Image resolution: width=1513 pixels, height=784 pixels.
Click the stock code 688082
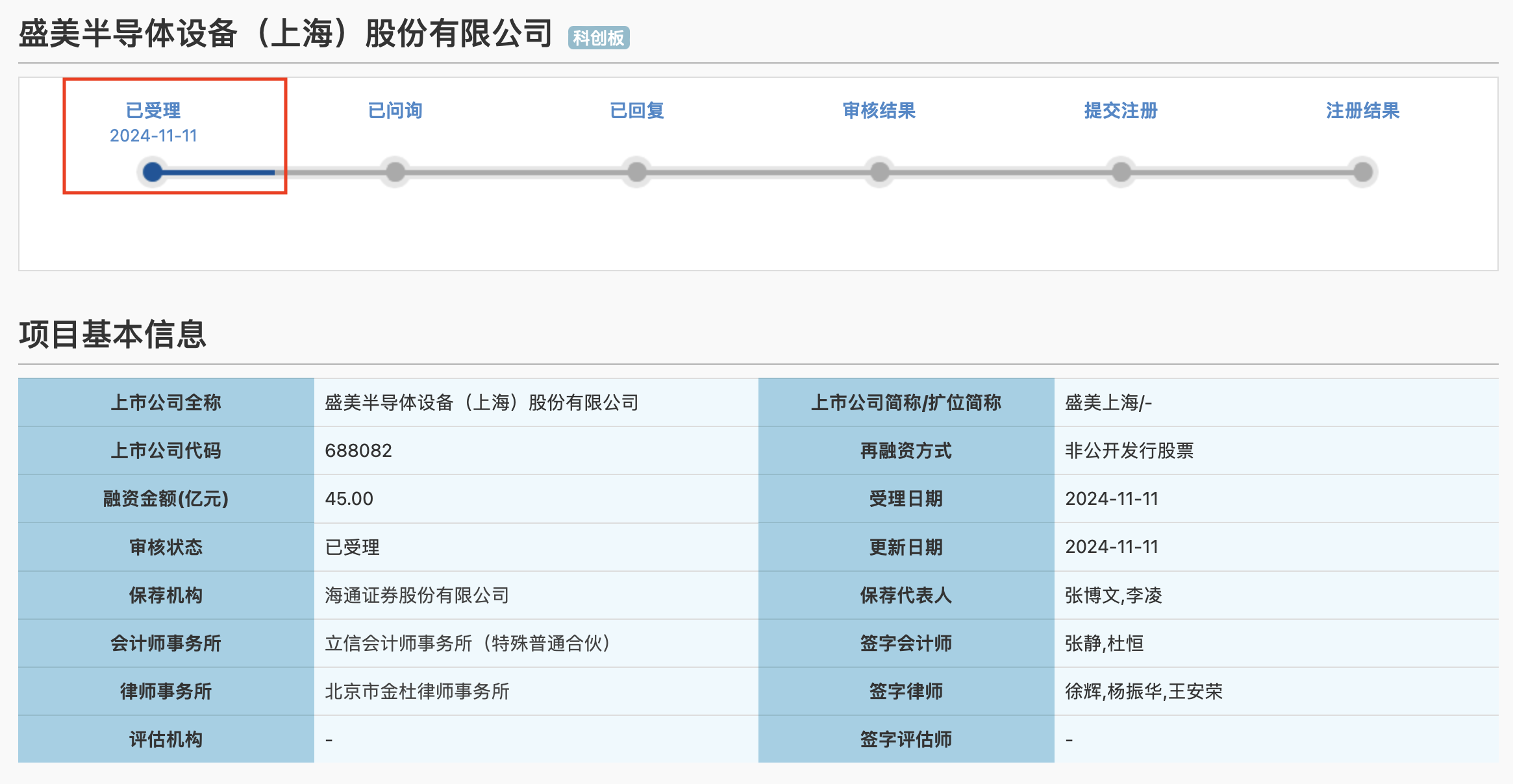pyautogui.click(x=358, y=450)
